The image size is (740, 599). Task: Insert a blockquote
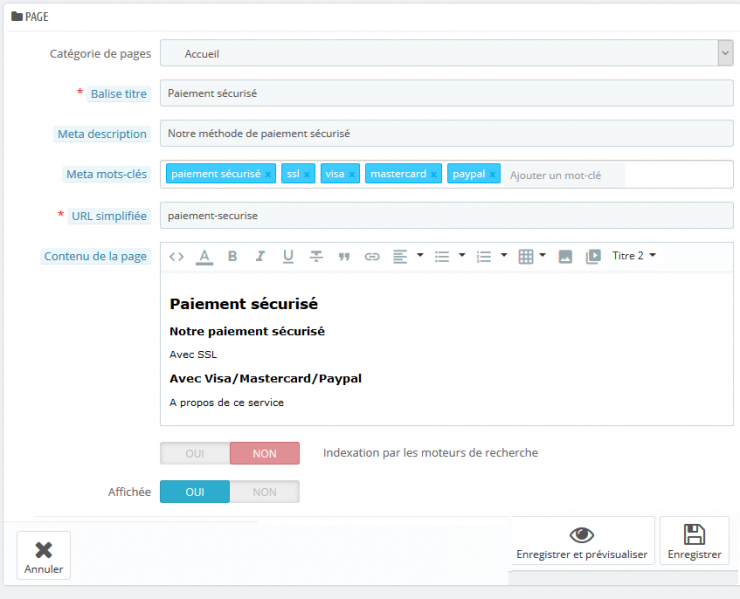tap(344, 257)
